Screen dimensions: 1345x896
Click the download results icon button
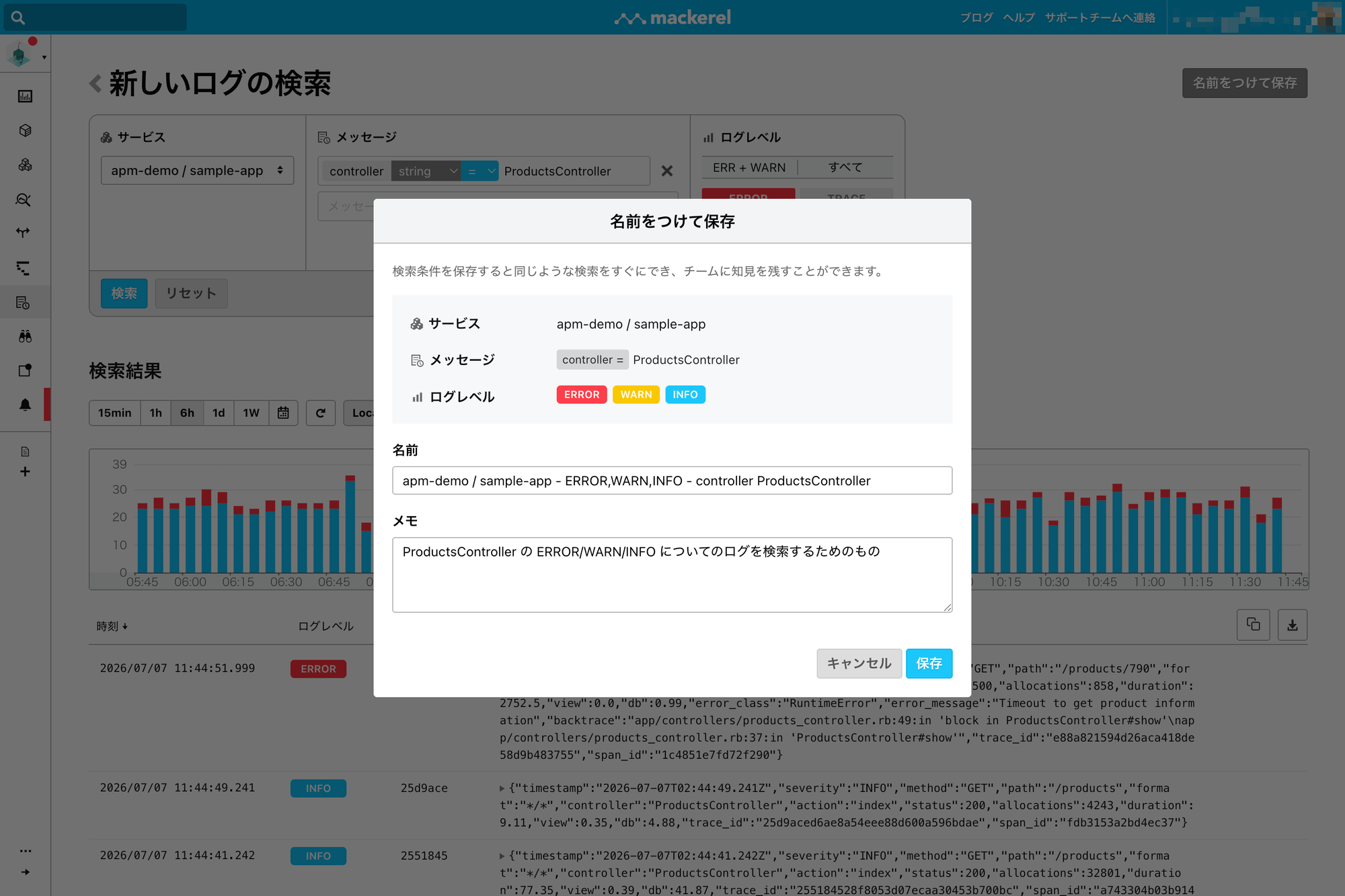1293,625
